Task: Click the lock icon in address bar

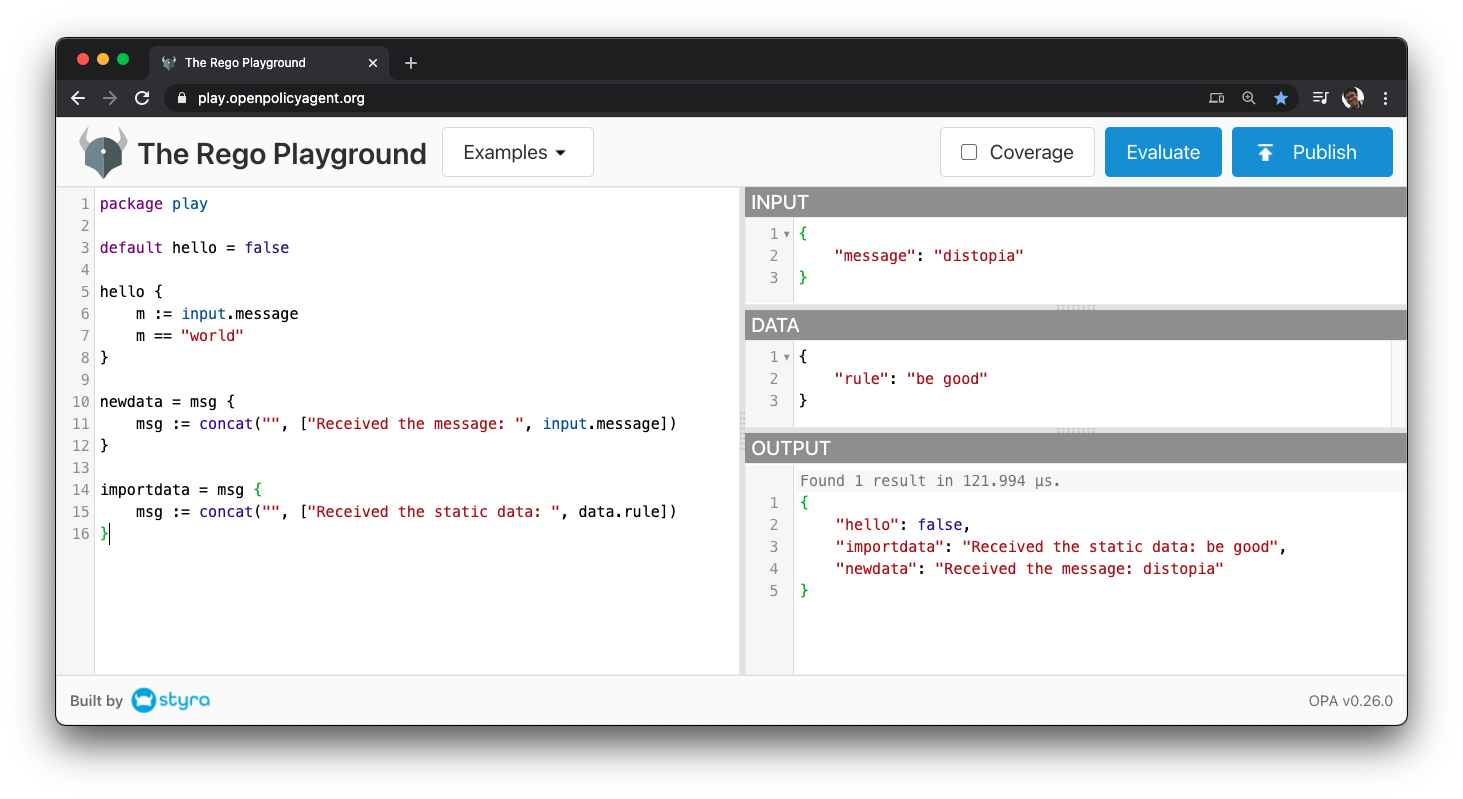Action: coord(182,98)
